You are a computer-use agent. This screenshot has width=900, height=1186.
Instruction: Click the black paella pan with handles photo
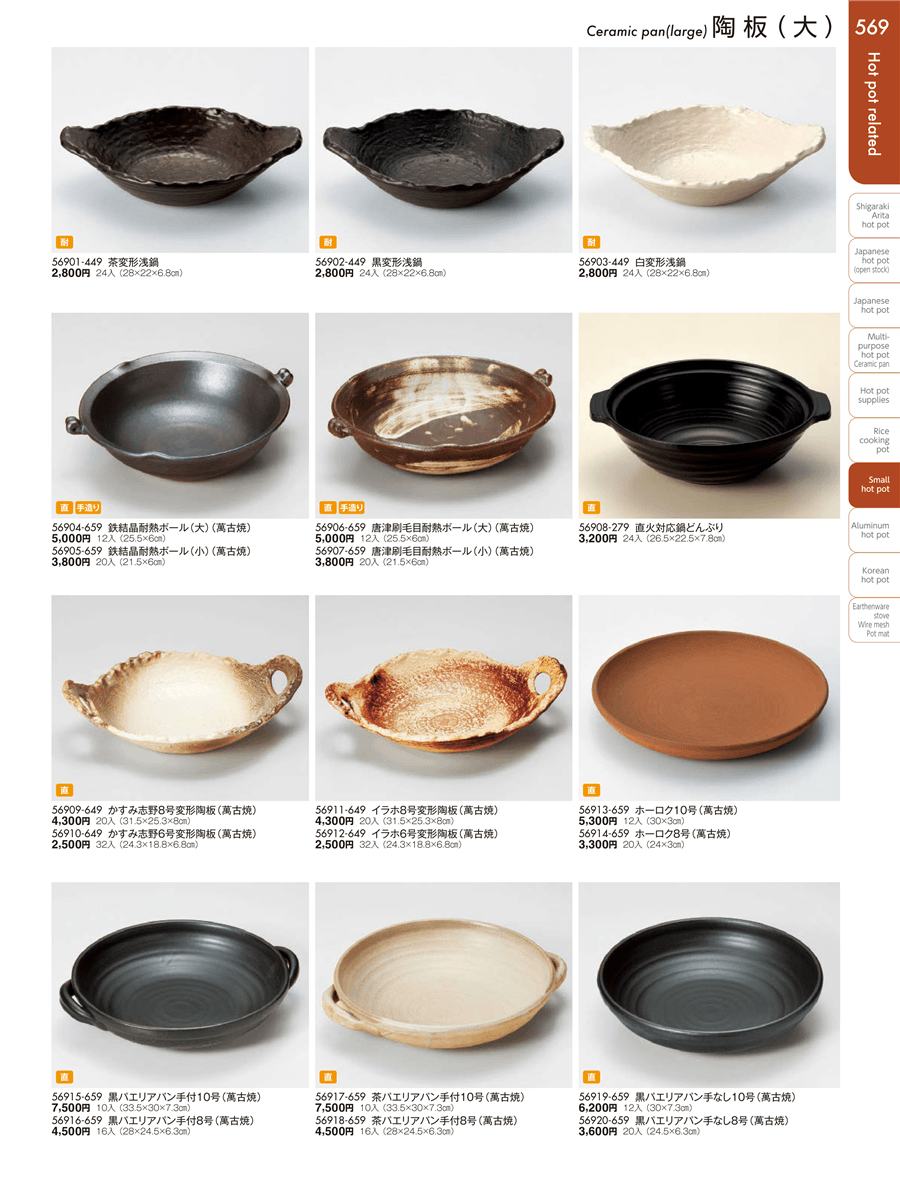pos(180,985)
